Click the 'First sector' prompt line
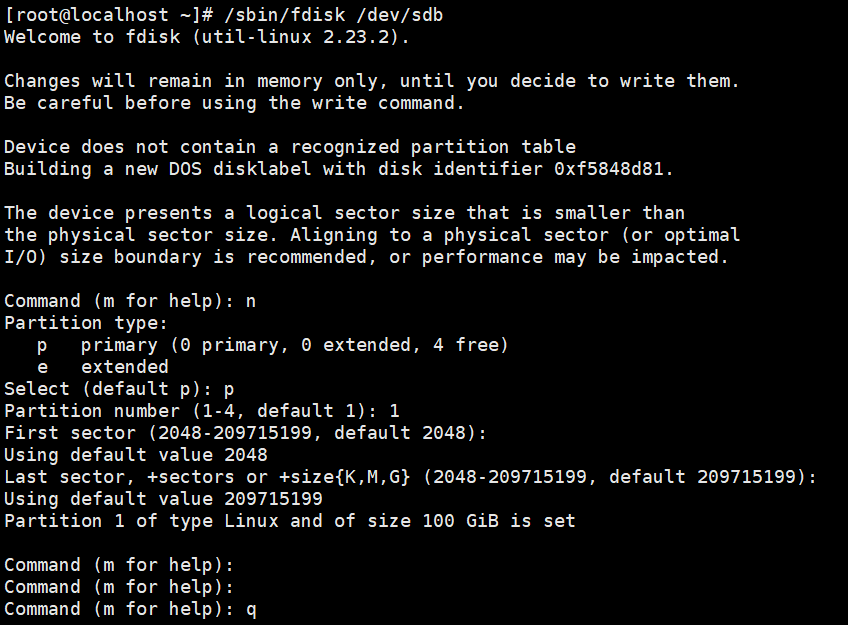 pos(245,433)
